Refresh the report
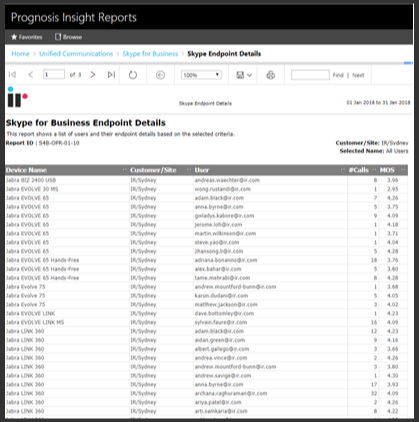 (x=133, y=75)
